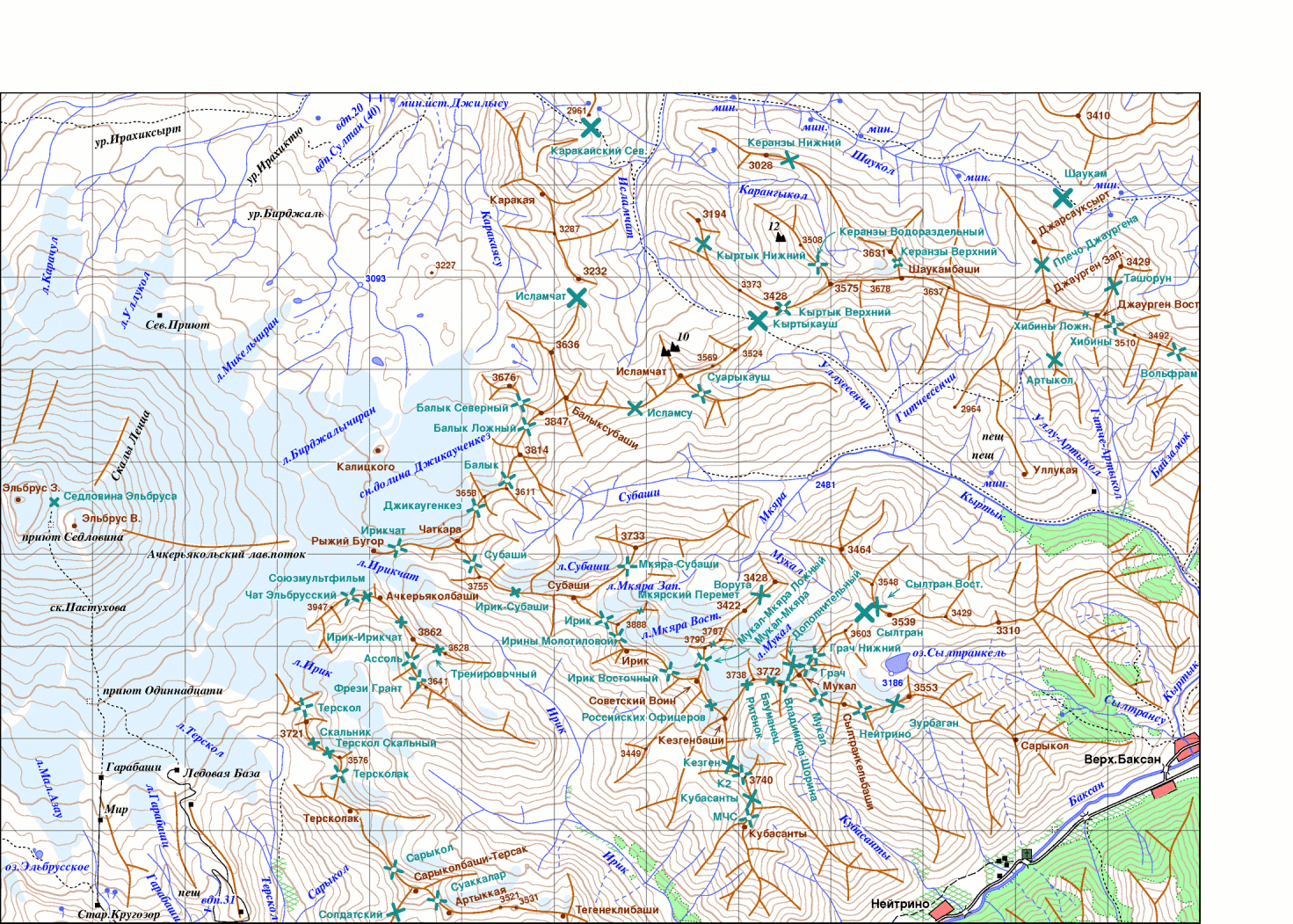The image size is (1293, 924).
Task: Pick the Кыртык Нижний pass marker
Action: 702,244
